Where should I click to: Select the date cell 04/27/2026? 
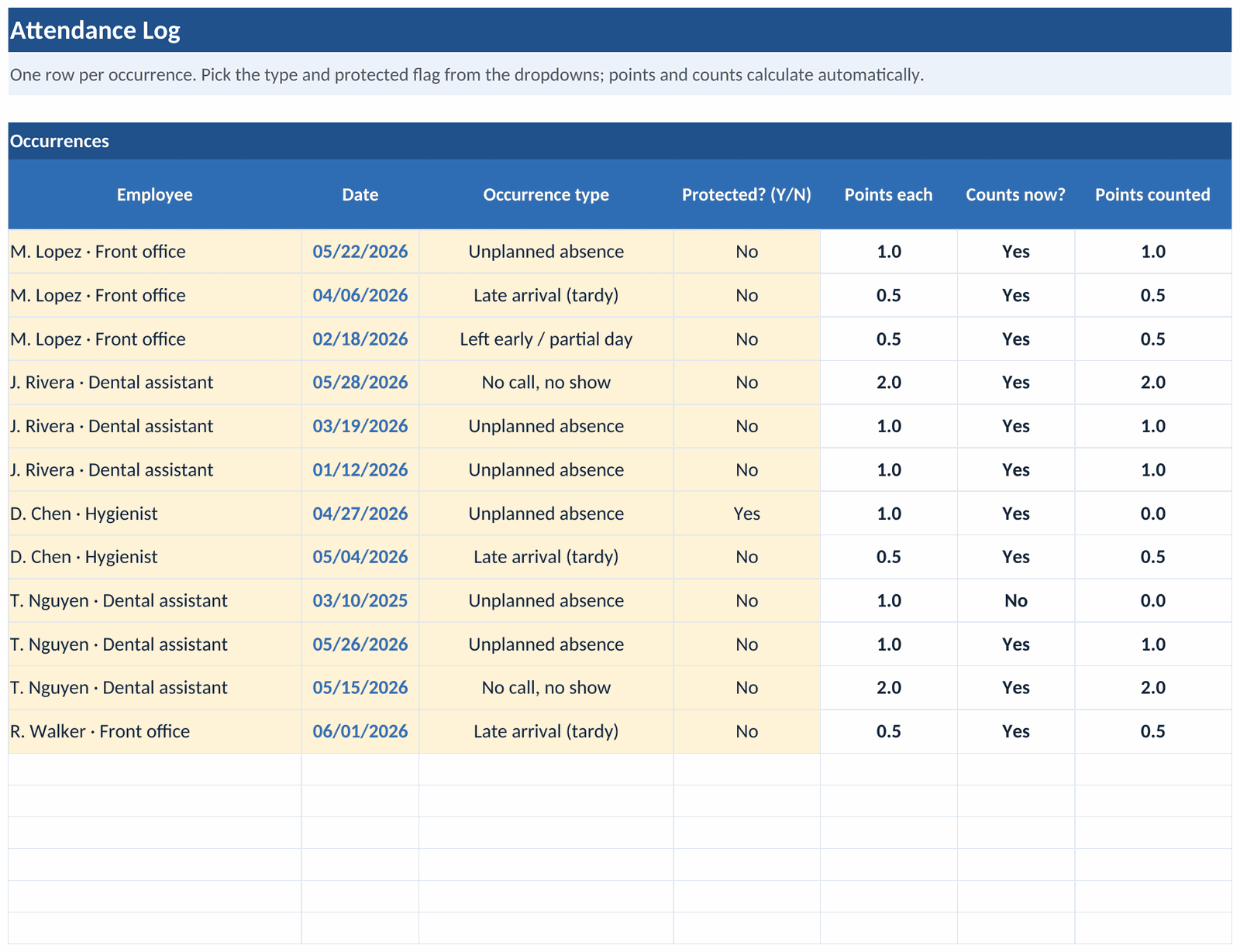[x=360, y=514]
